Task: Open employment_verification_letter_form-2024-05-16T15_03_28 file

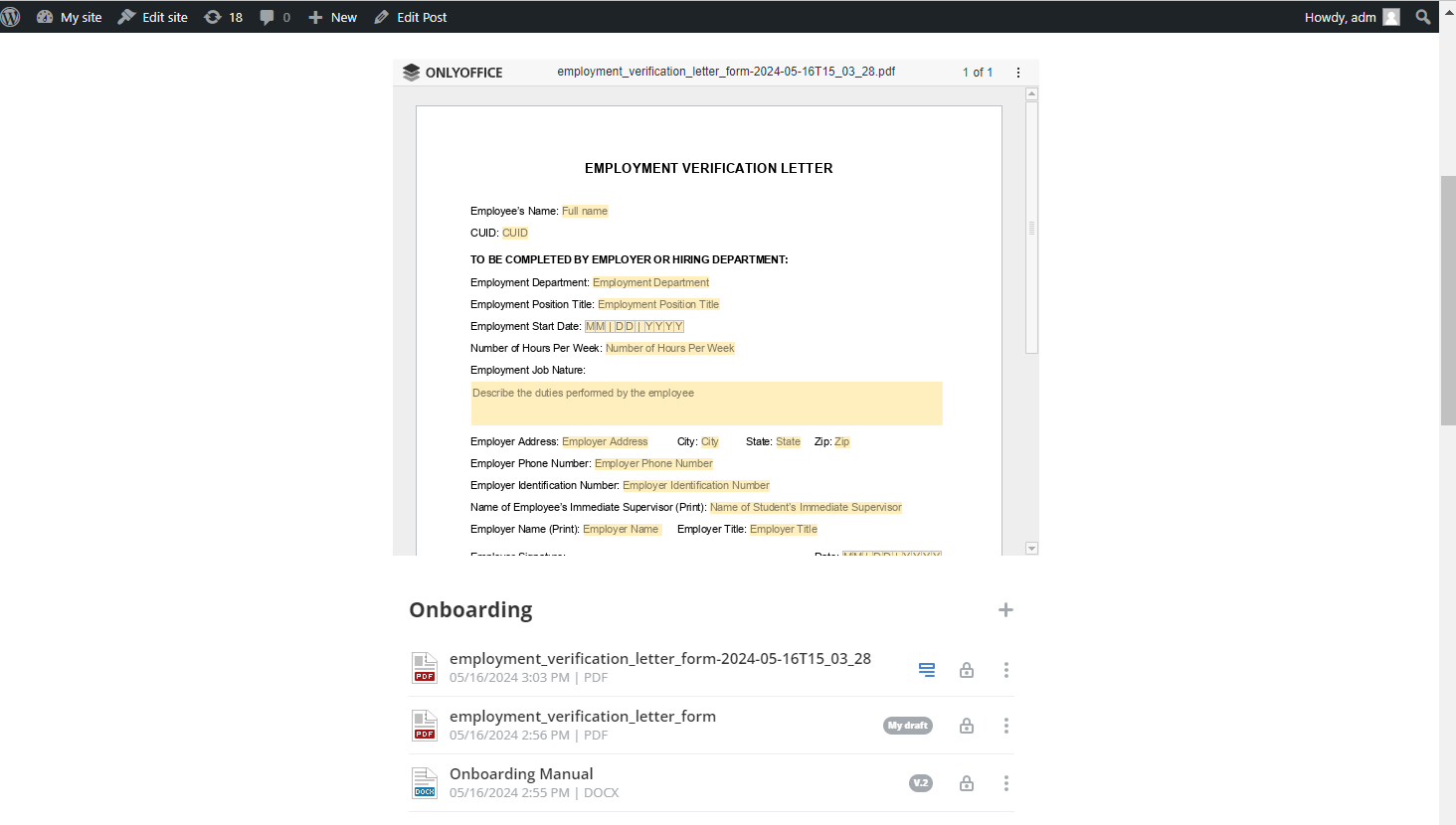Action: (x=660, y=658)
